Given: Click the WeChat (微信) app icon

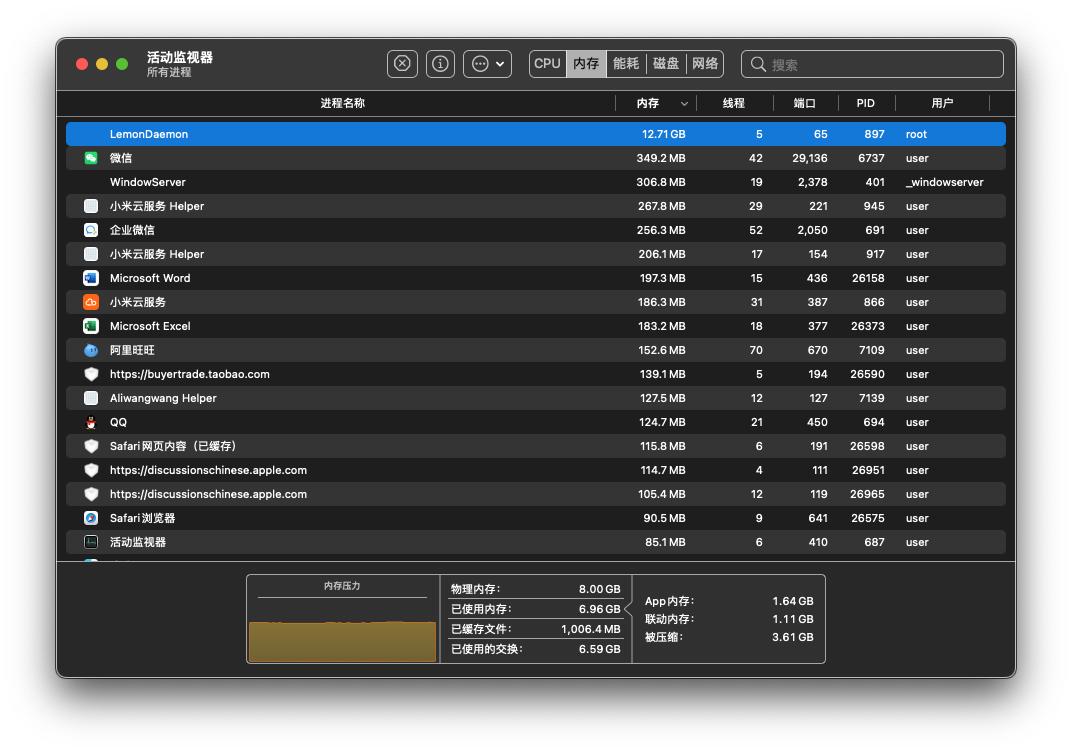Looking at the screenshot, I should 91,158.
